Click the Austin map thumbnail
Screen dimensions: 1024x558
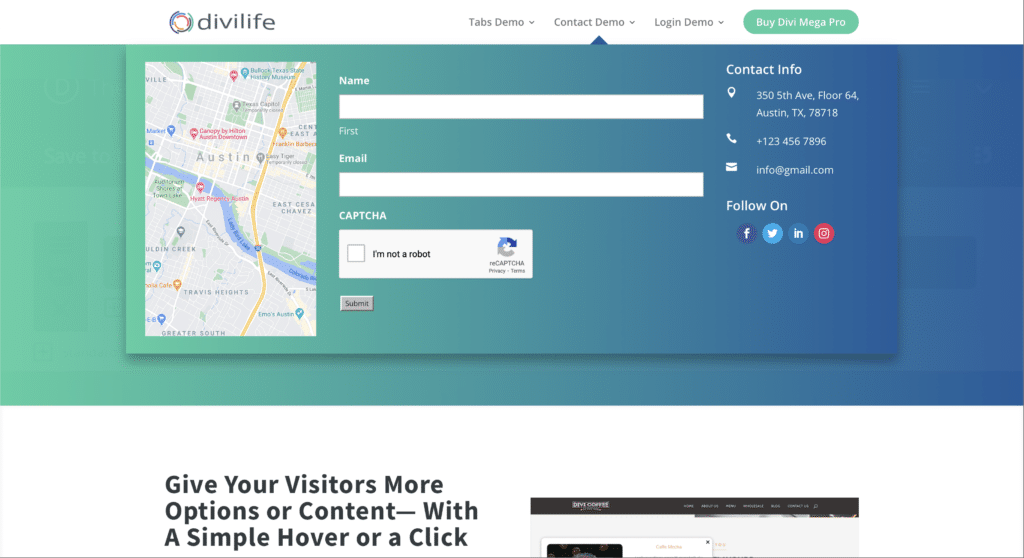[230, 199]
